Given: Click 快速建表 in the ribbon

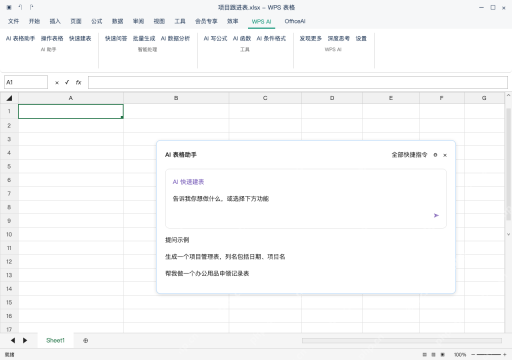Looking at the screenshot, I should click(80, 39).
